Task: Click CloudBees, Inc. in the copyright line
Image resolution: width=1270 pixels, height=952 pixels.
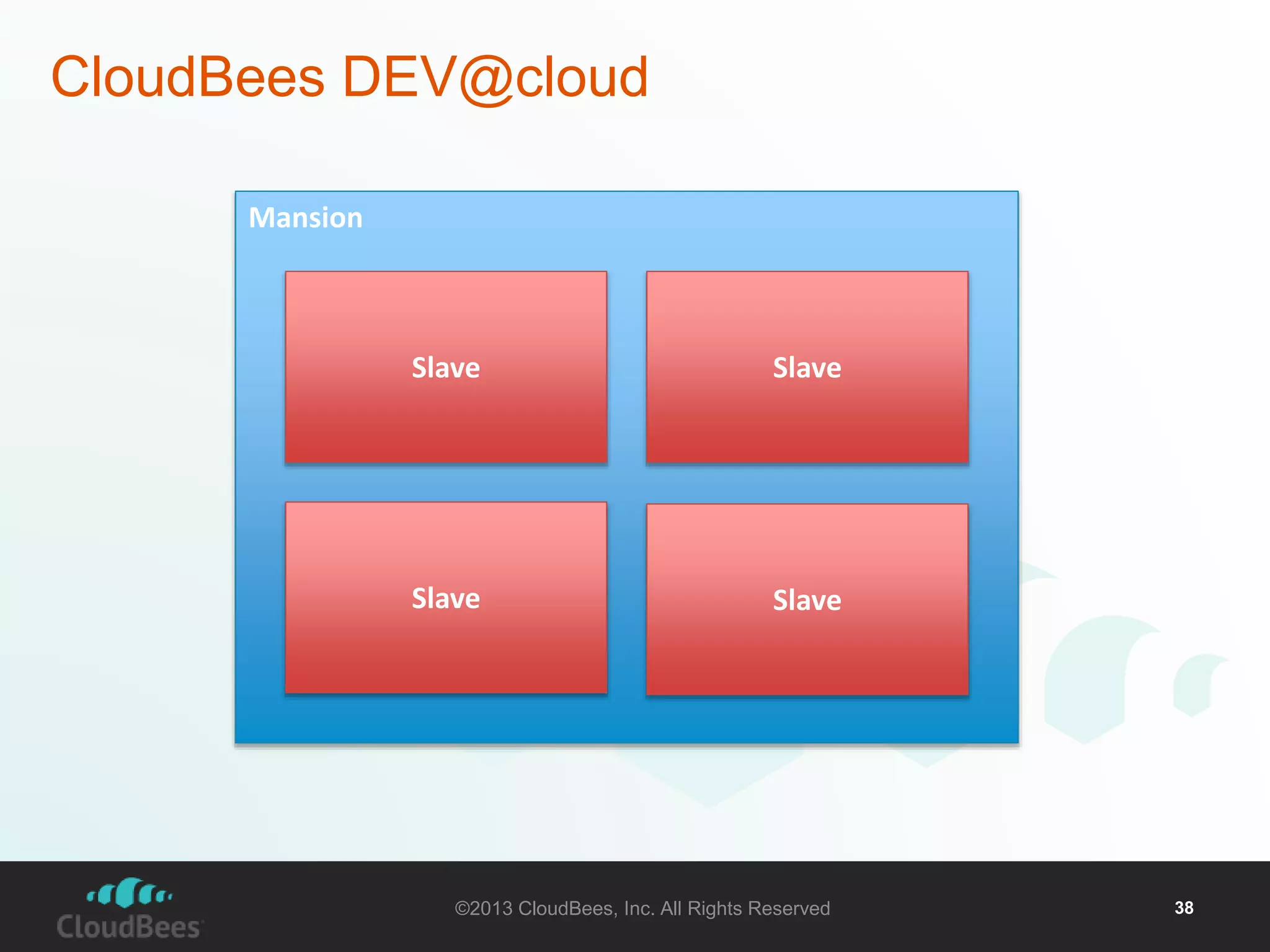Action: pyautogui.click(x=585, y=909)
